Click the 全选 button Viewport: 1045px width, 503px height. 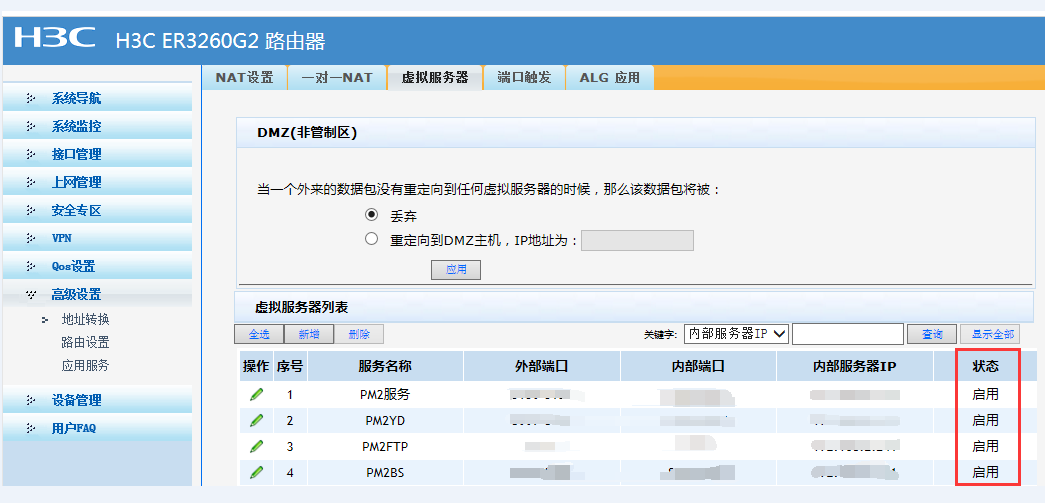(259, 334)
